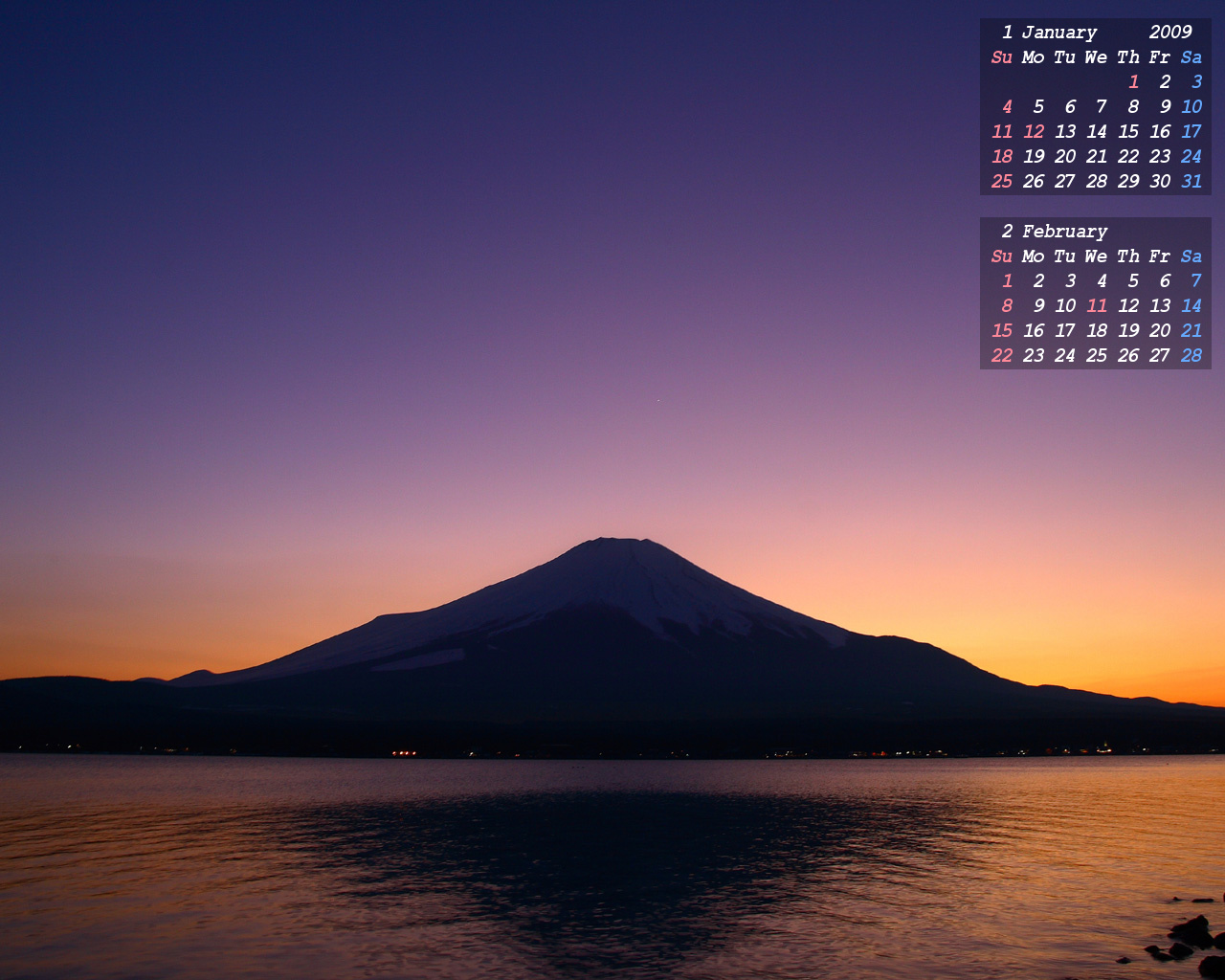This screenshot has height=980, width=1225.
Task: Click the '2009' year label
Action: [x=1170, y=33]
